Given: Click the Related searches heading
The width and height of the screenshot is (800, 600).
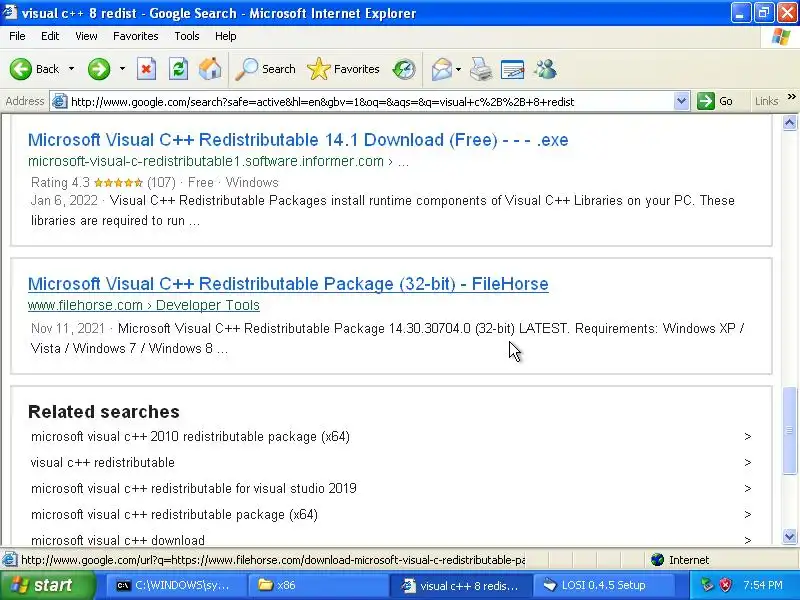Looking at the screenshot, I should pos(104,412).
